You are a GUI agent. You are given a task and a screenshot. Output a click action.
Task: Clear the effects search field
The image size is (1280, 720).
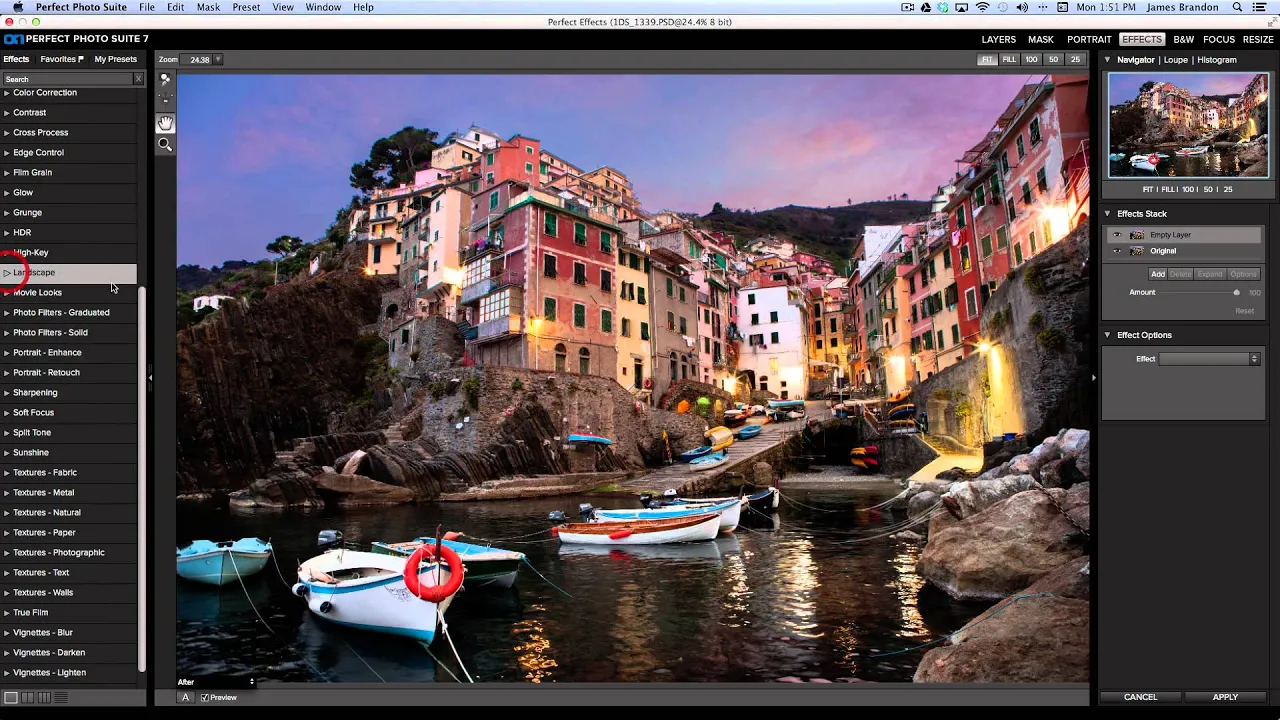(x=138, y=79)
